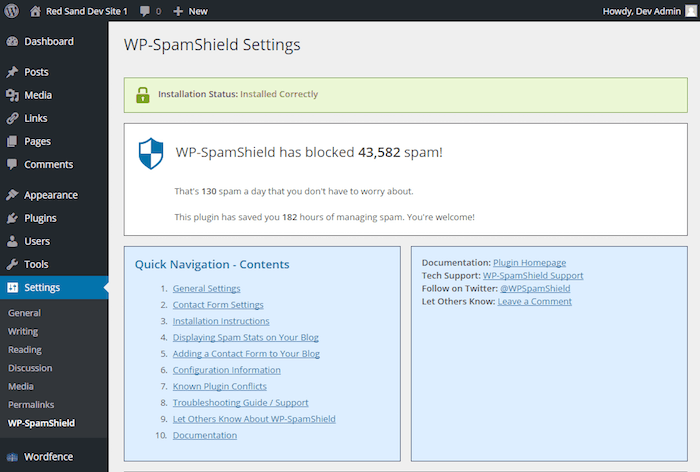
Task: Open the Wordfence menu icon
Action: point(12,457)
